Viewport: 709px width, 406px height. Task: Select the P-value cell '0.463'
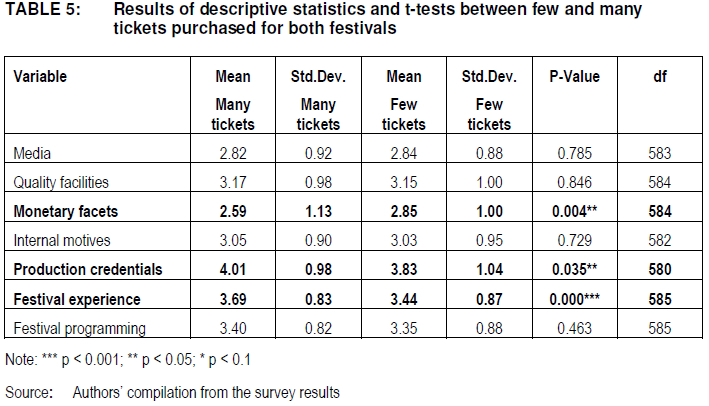(x=573, y=328)
